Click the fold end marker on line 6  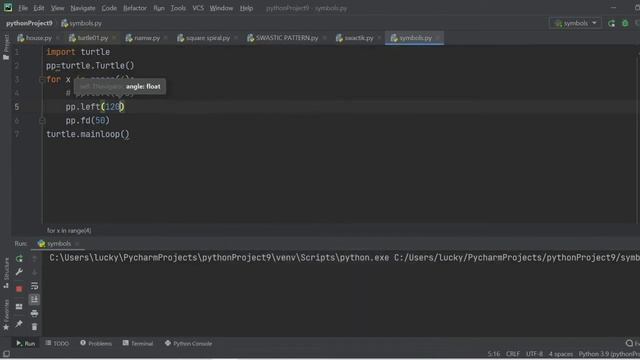click(x=42, y=120)
